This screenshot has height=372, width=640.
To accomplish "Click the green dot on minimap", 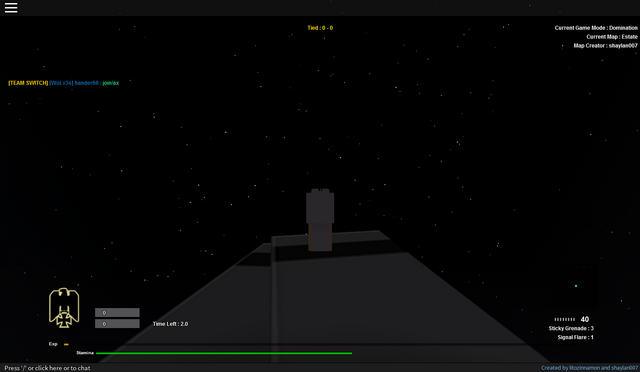I will 576,286.
